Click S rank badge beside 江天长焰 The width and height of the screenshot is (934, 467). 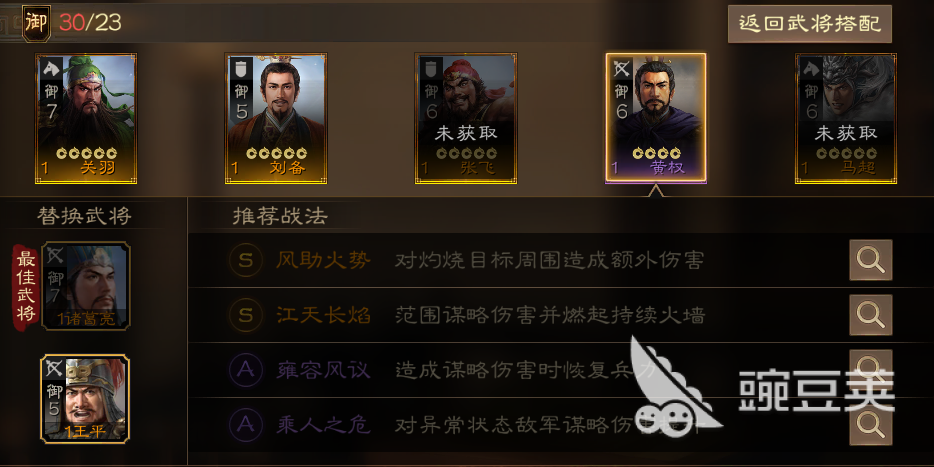click(x=245, y=315)
